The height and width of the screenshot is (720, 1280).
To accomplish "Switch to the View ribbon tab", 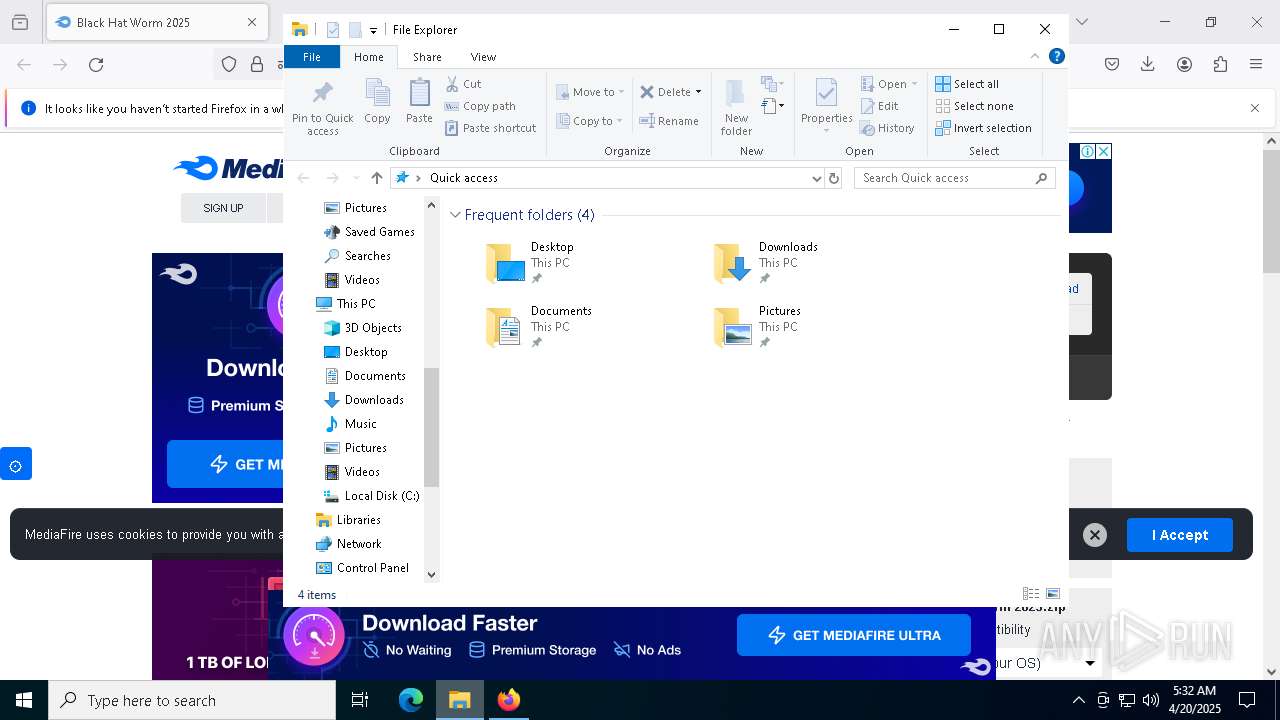I will coord(483,57).
